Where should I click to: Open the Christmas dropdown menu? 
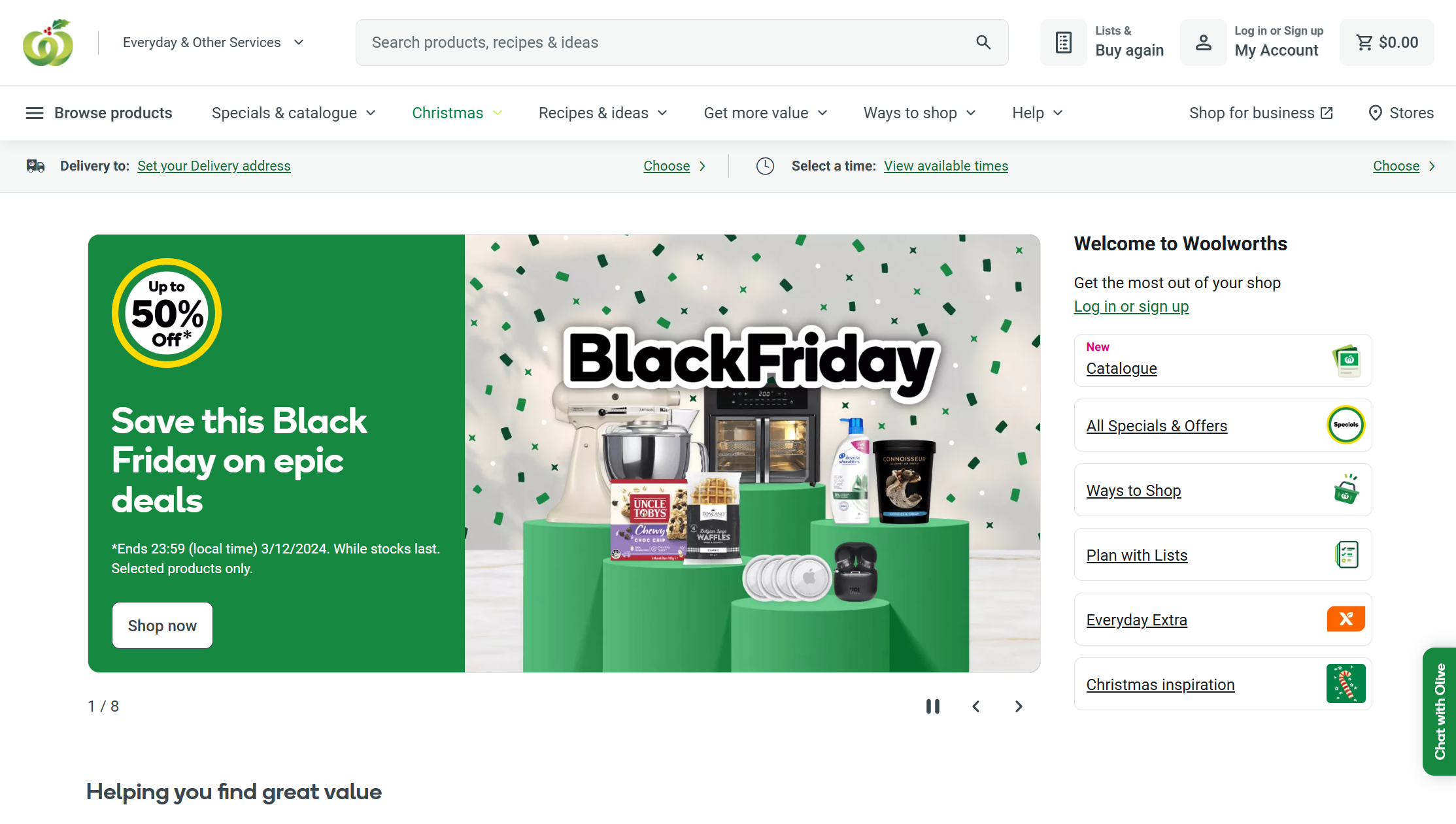(x=457, y=113)
